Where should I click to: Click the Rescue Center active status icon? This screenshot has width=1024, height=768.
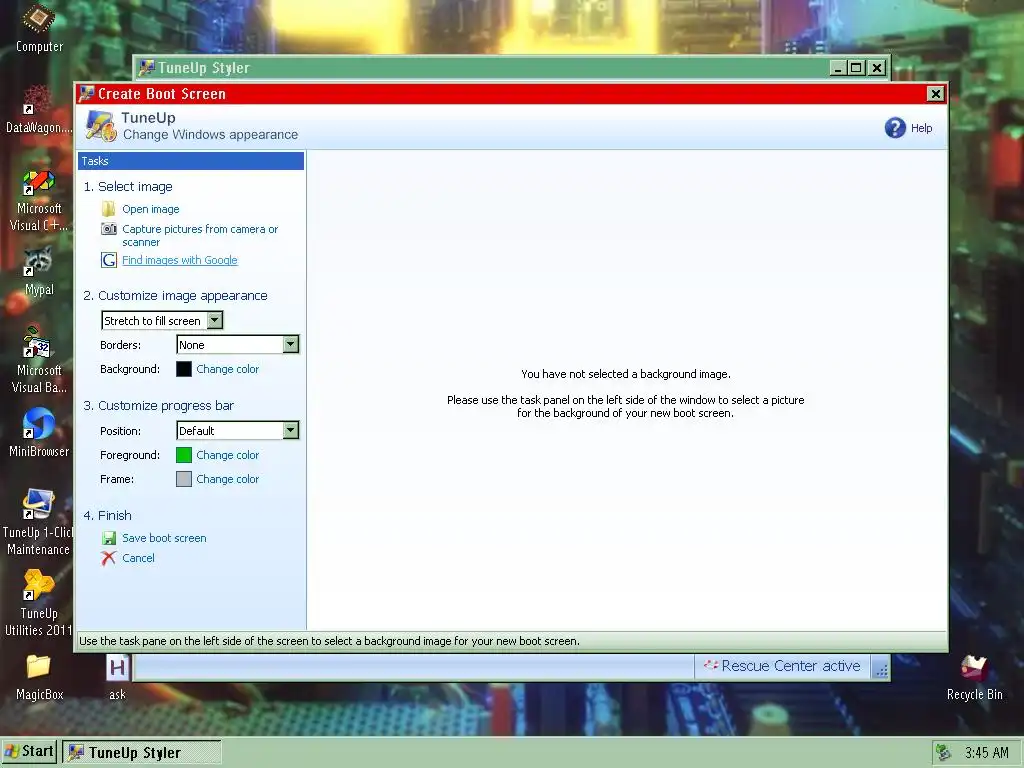(711, 665)
